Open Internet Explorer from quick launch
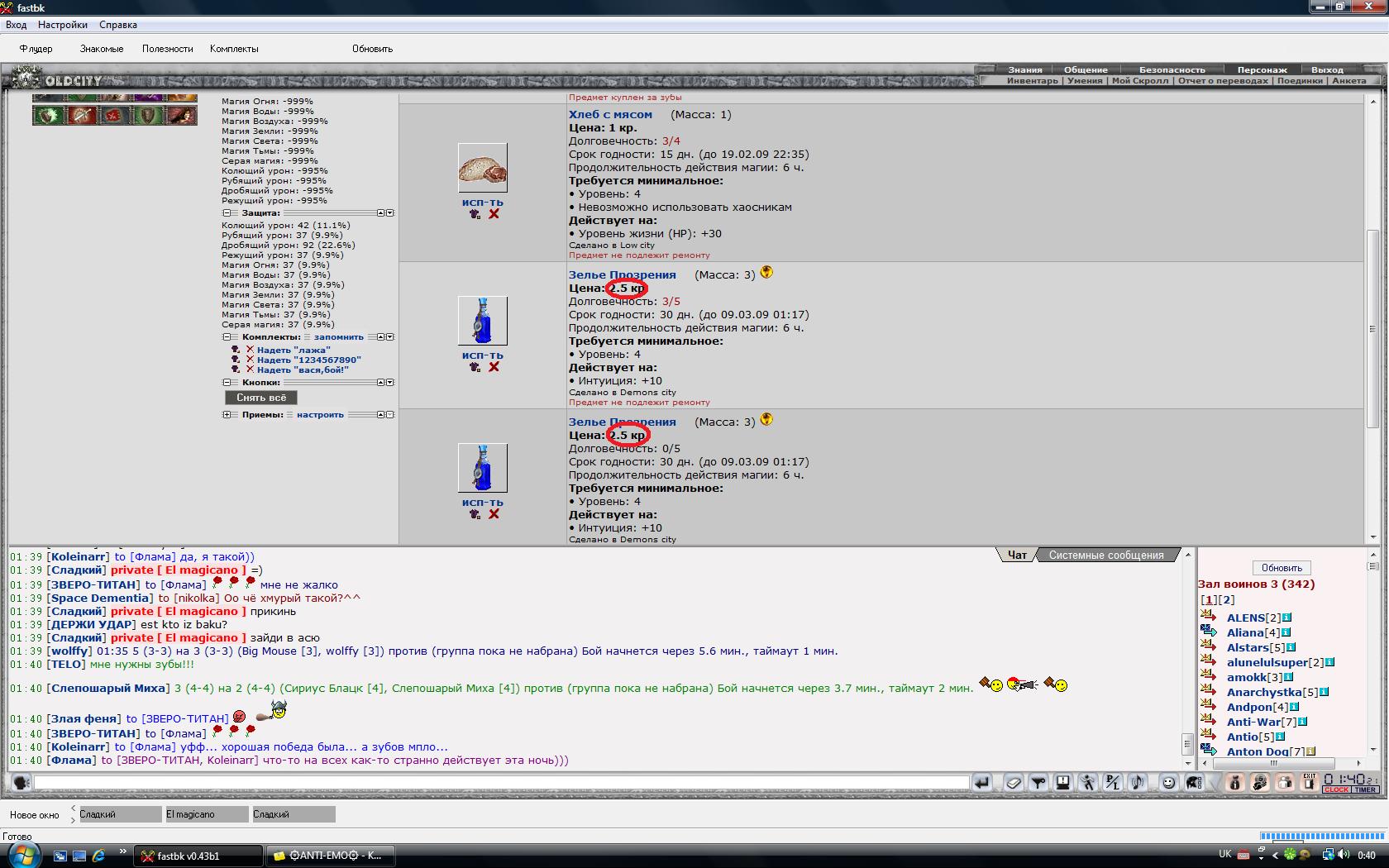This screenshot has height=868, width=1389. [98, 856]
